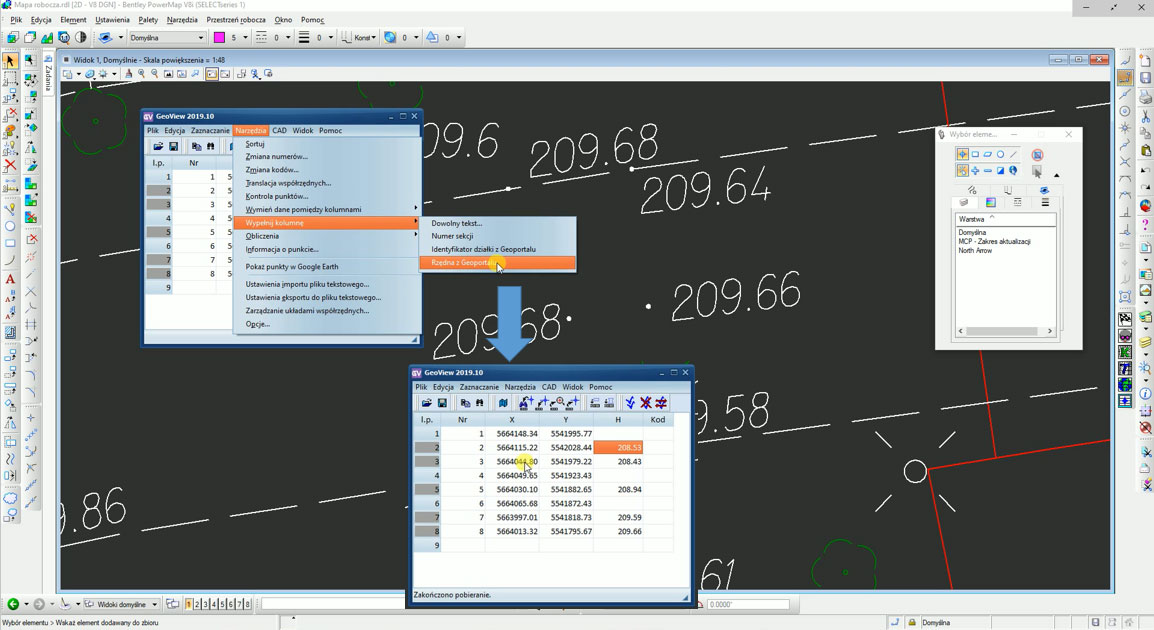Click Rzędna z Geoportalu submenu item
The image size is (1154, 630).
point(498,263)
